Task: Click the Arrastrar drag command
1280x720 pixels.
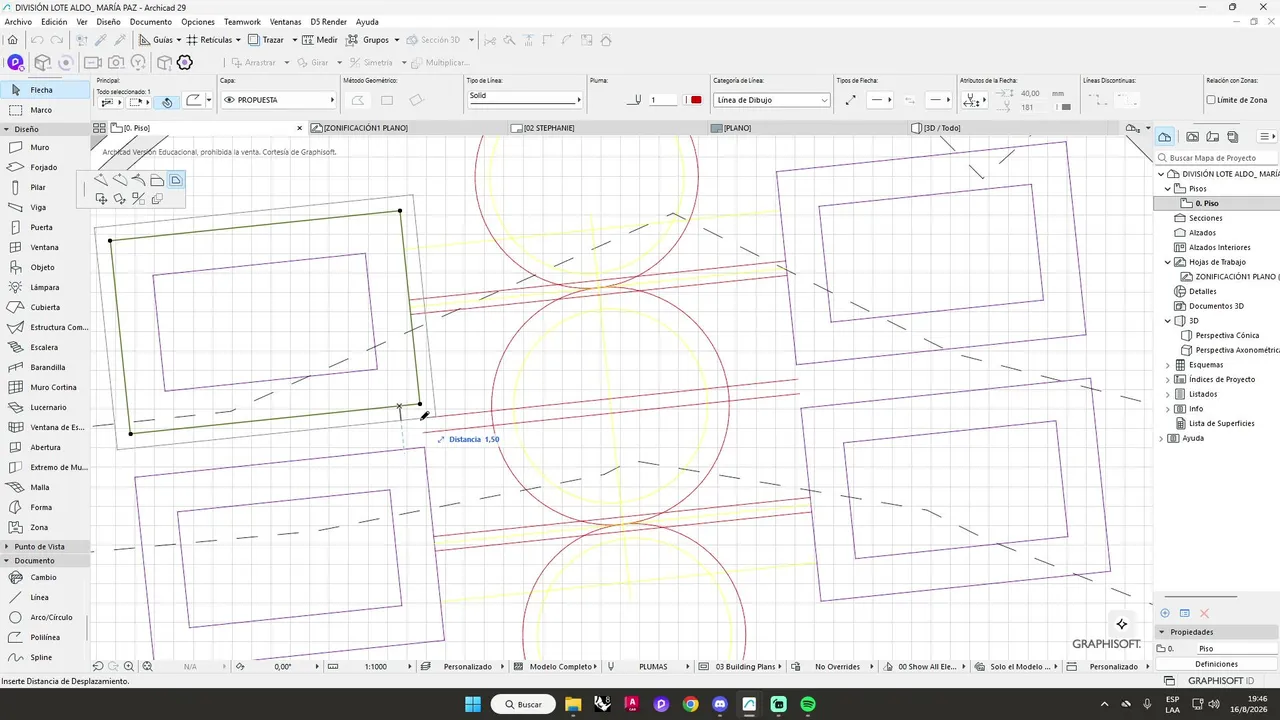Action: (x=260, y=62)
